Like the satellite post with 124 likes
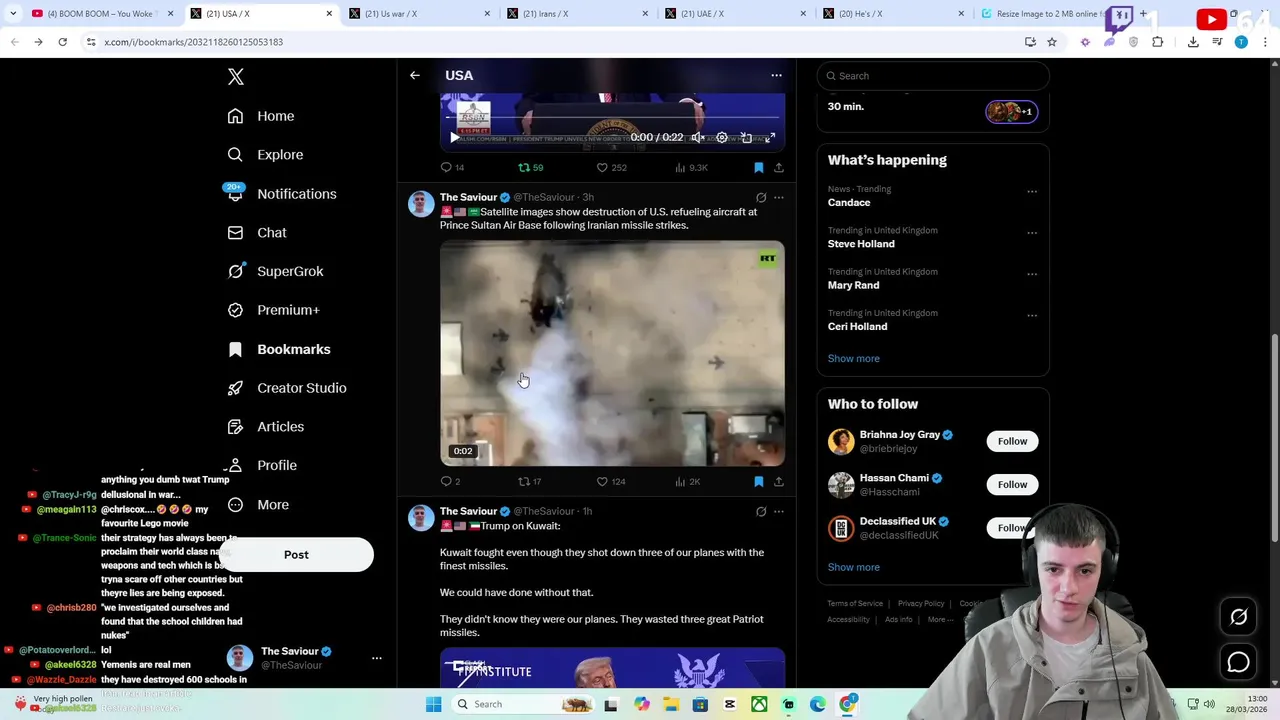This screenshot has width=1280, height=720. pyautogui.click(x=611, y=482)
